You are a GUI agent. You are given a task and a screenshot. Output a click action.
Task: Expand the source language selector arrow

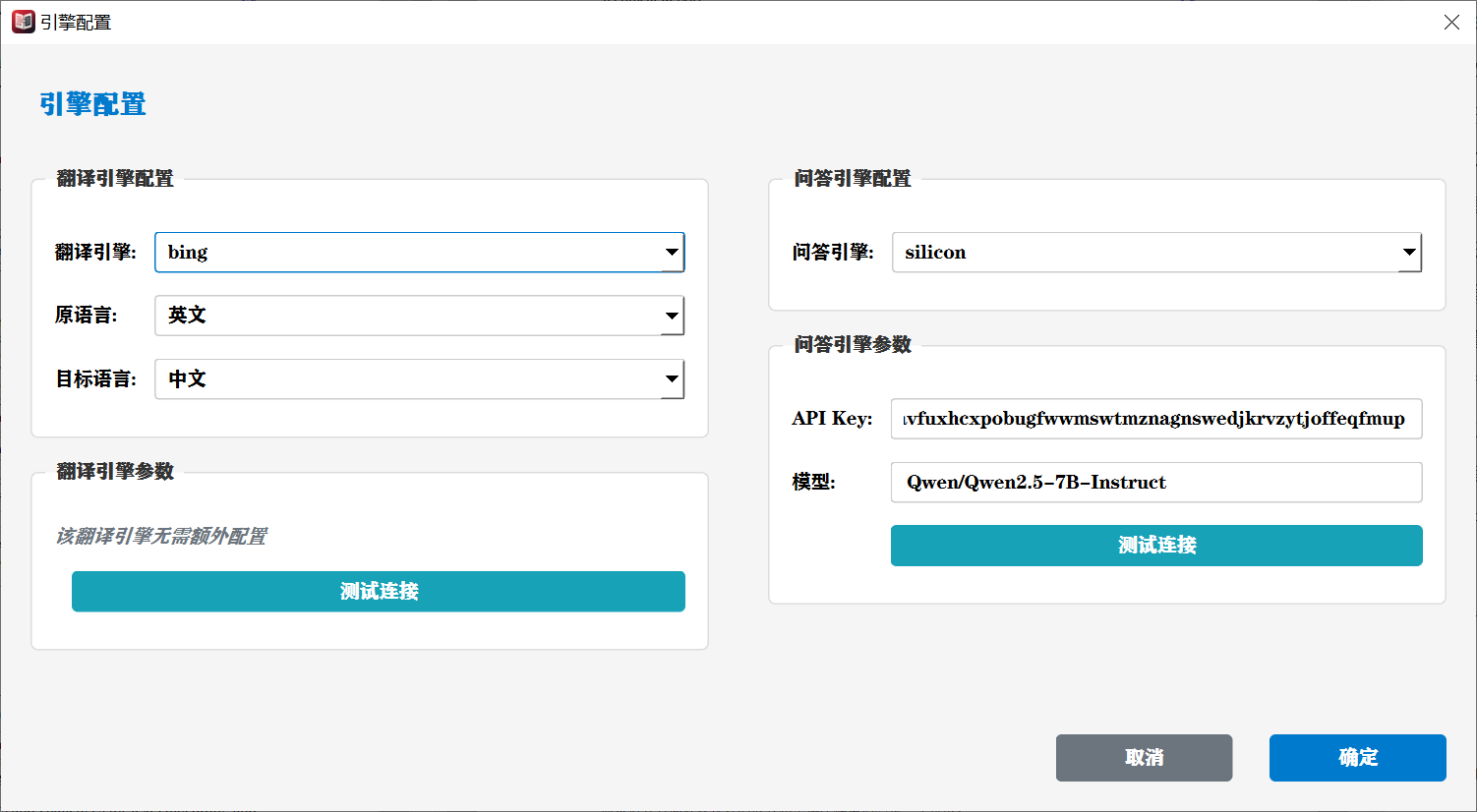673,316
